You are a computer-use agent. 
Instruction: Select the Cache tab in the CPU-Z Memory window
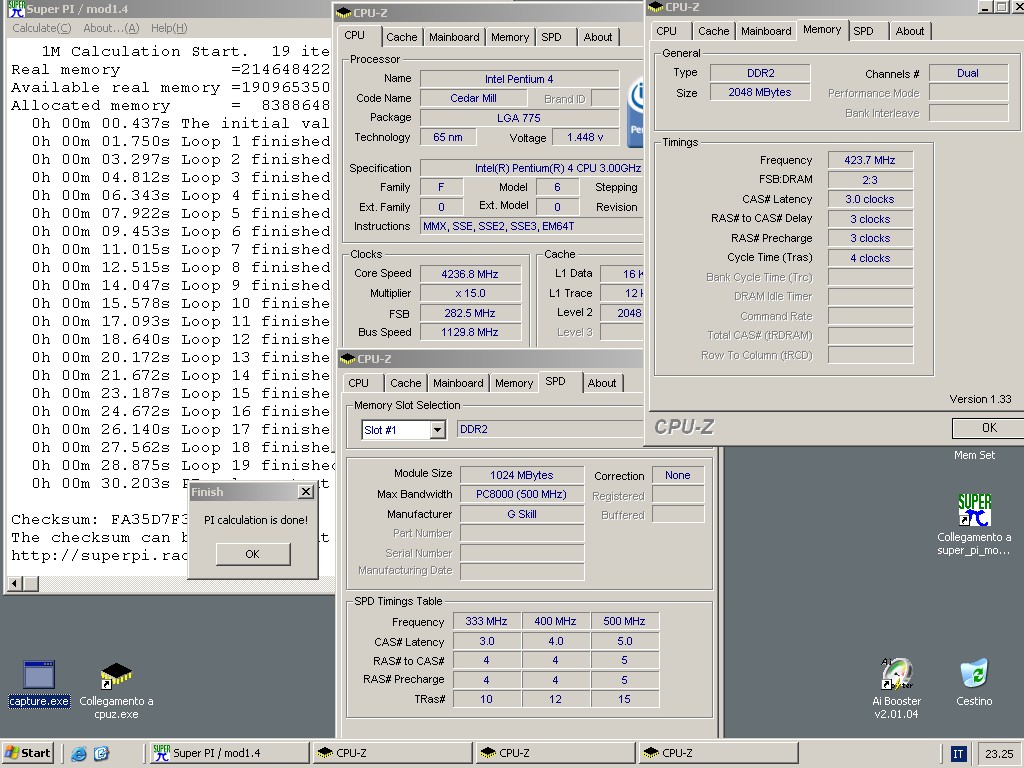pyautogui.click(x=713, y=31)
